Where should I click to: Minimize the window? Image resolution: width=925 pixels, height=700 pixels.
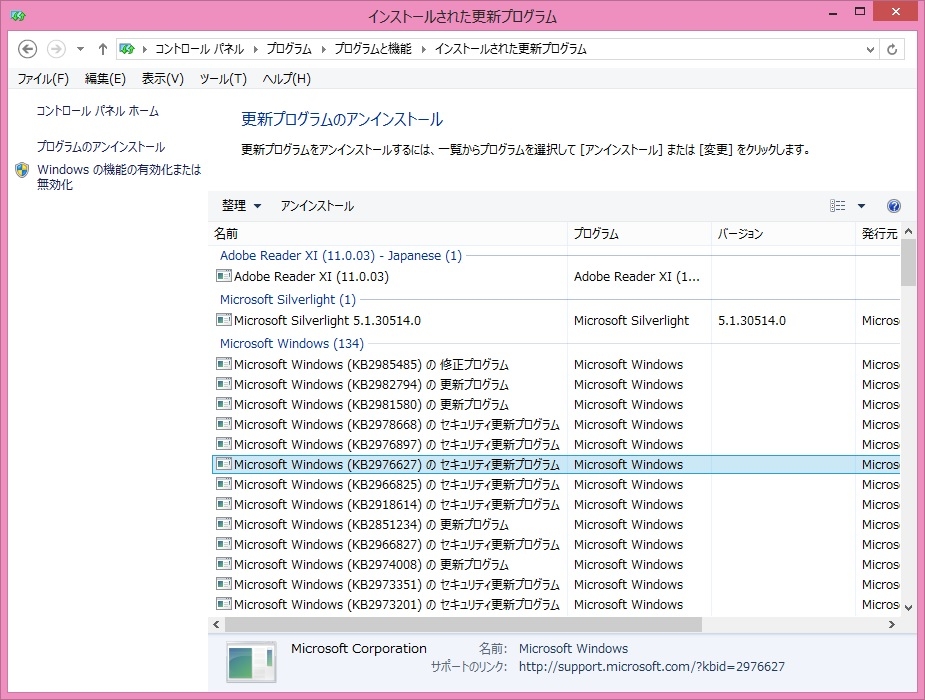point(833,12)
